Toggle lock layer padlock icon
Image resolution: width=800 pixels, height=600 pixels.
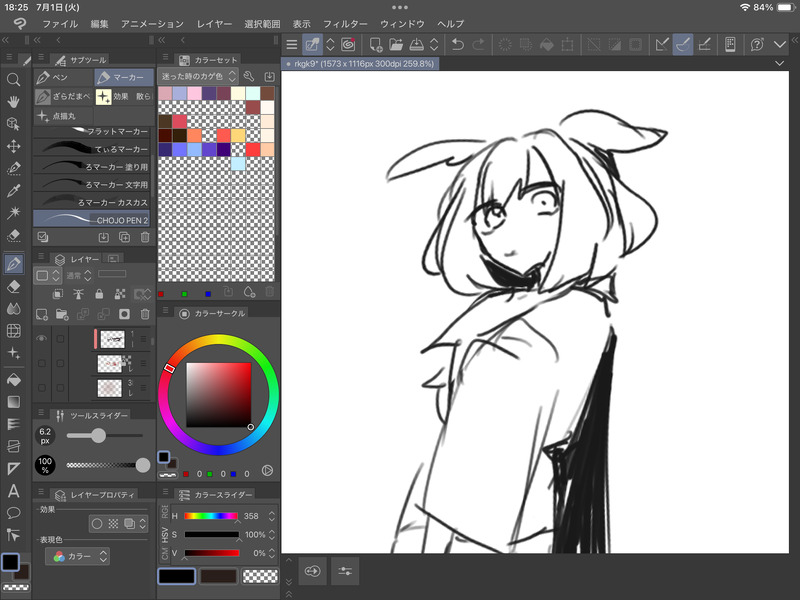[99, 294]
